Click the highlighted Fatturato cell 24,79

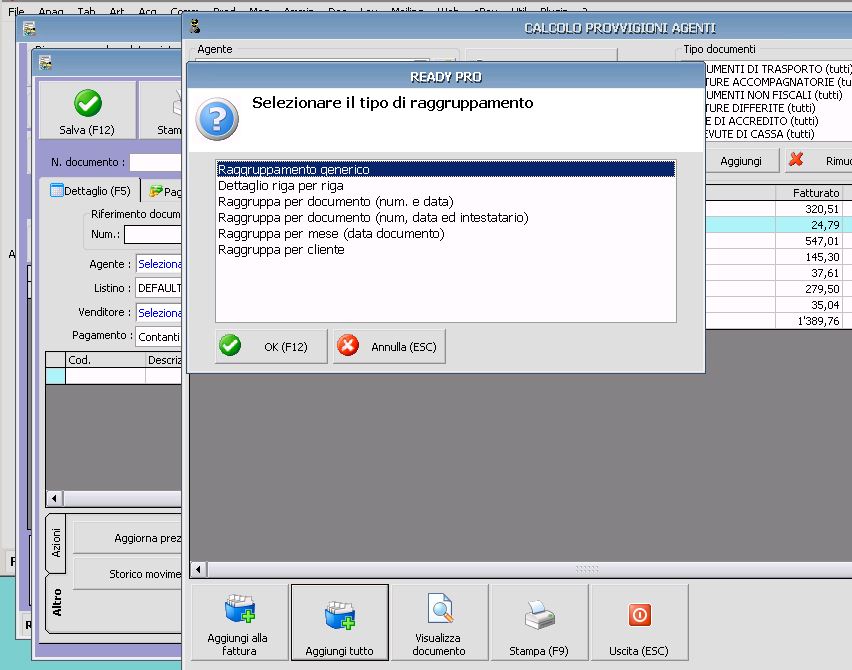point(809,224)
